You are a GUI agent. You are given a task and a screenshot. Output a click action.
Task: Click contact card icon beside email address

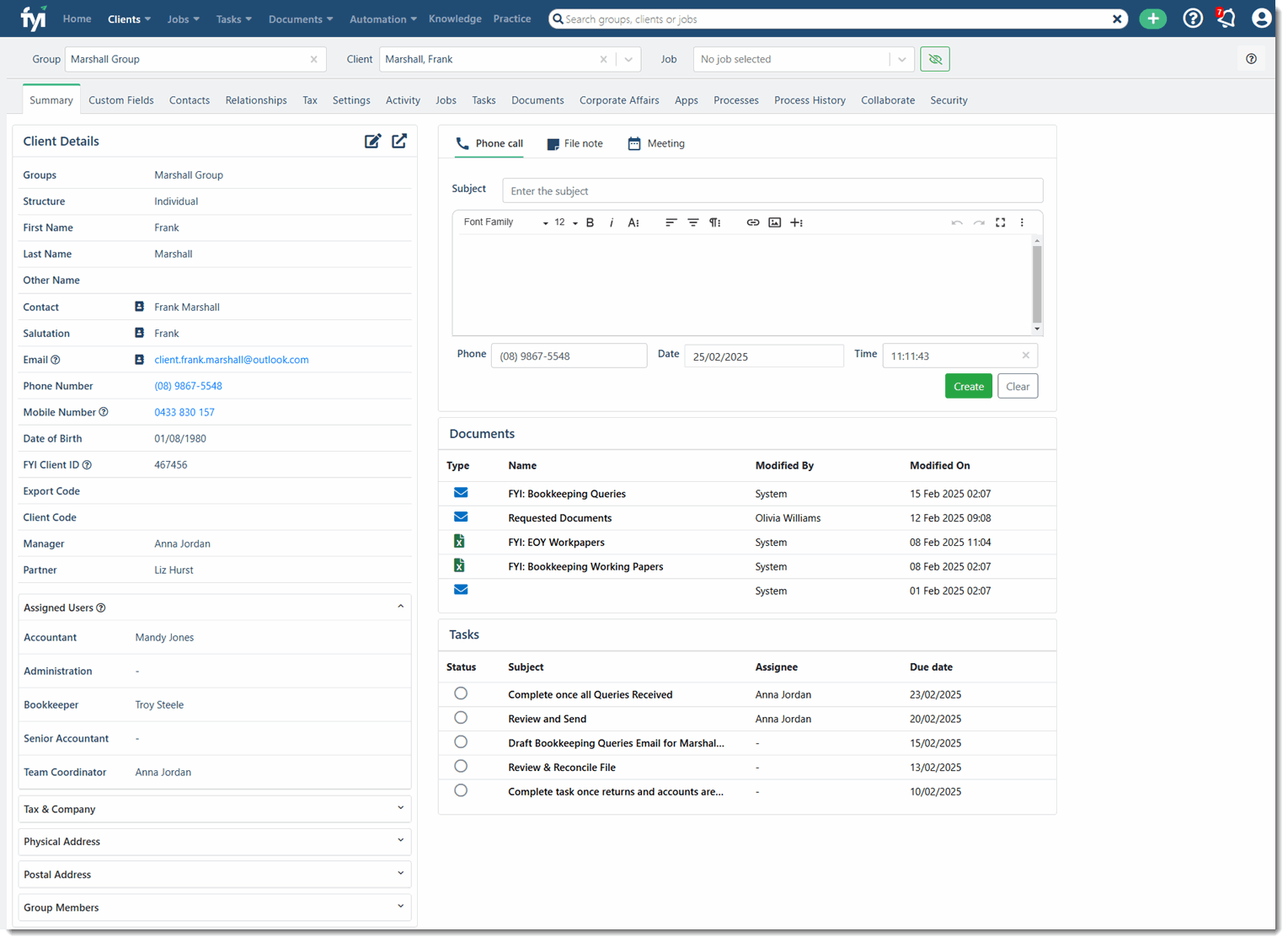140,360
